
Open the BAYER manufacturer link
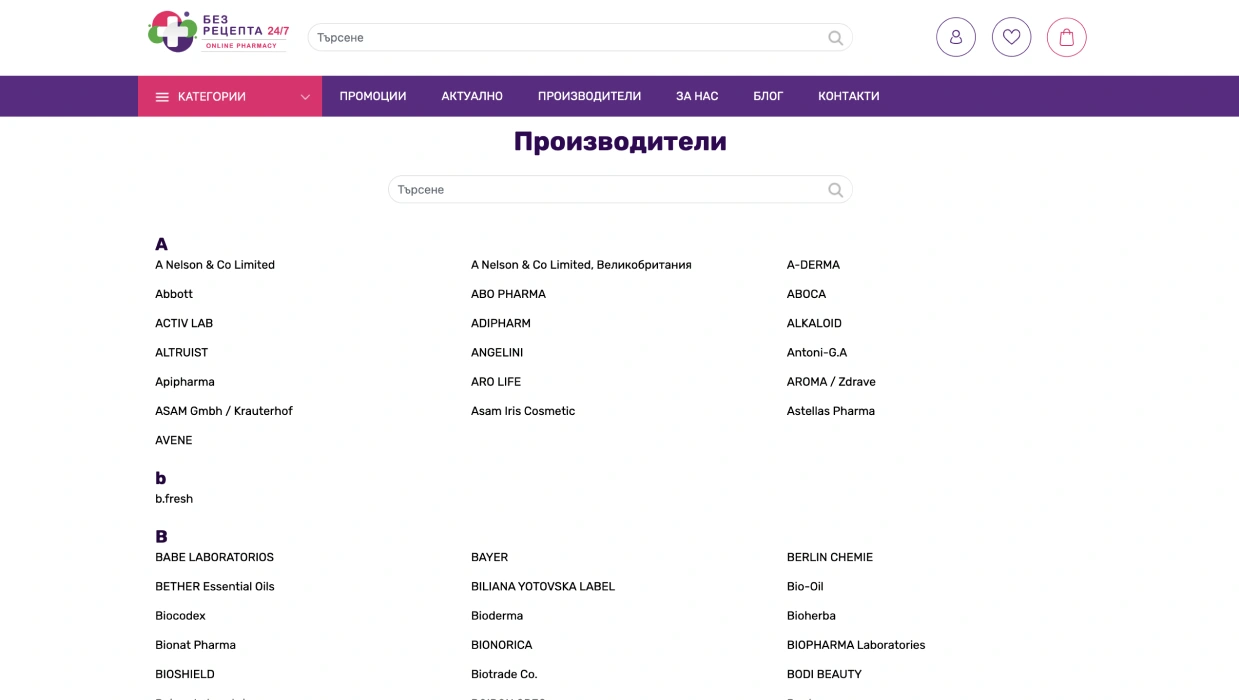pyautogui.click(x=489, y=557)
